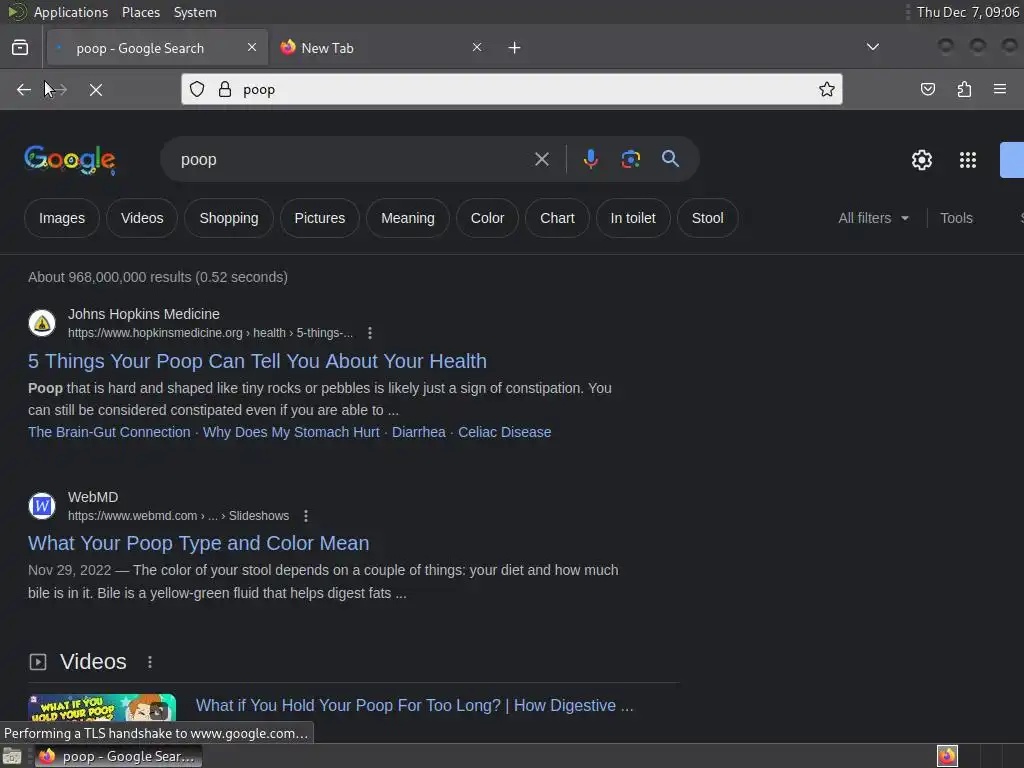
Task: Search by image with Google Lens
Action: click(630, 159)
